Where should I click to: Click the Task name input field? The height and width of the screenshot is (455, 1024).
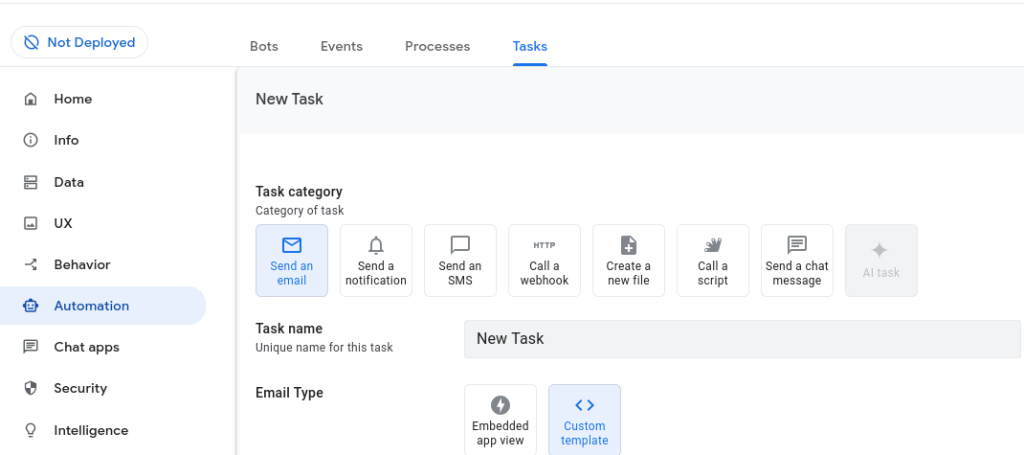[x=742, y=339]
